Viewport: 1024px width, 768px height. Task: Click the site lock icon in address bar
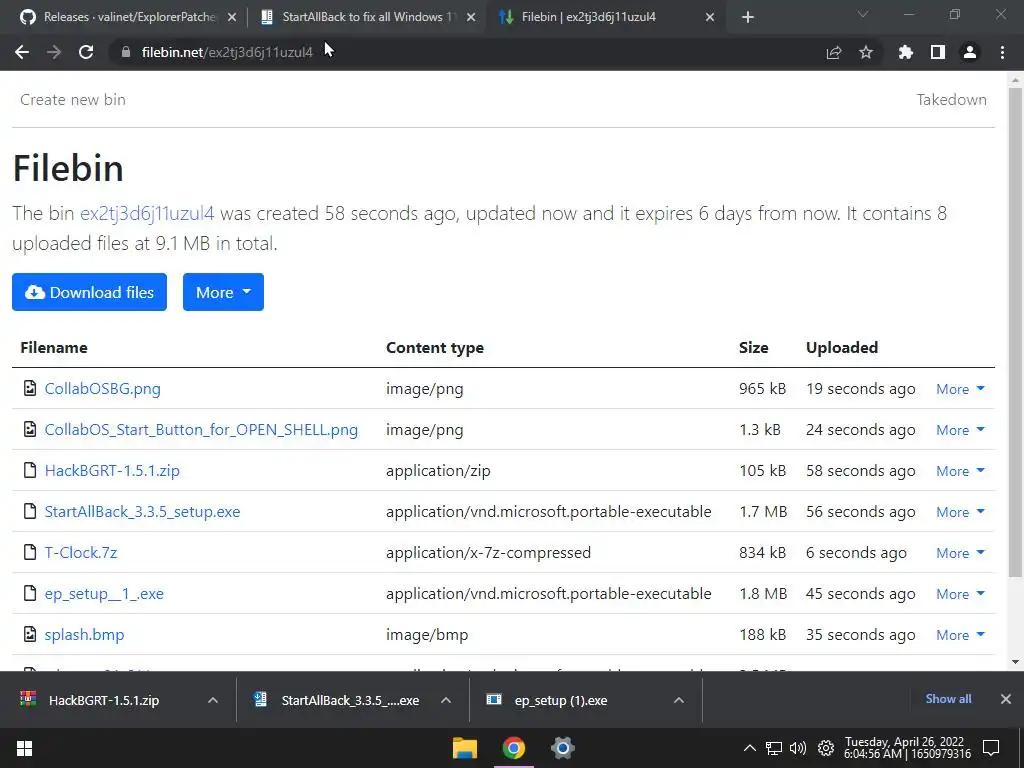tap(126, 52)
